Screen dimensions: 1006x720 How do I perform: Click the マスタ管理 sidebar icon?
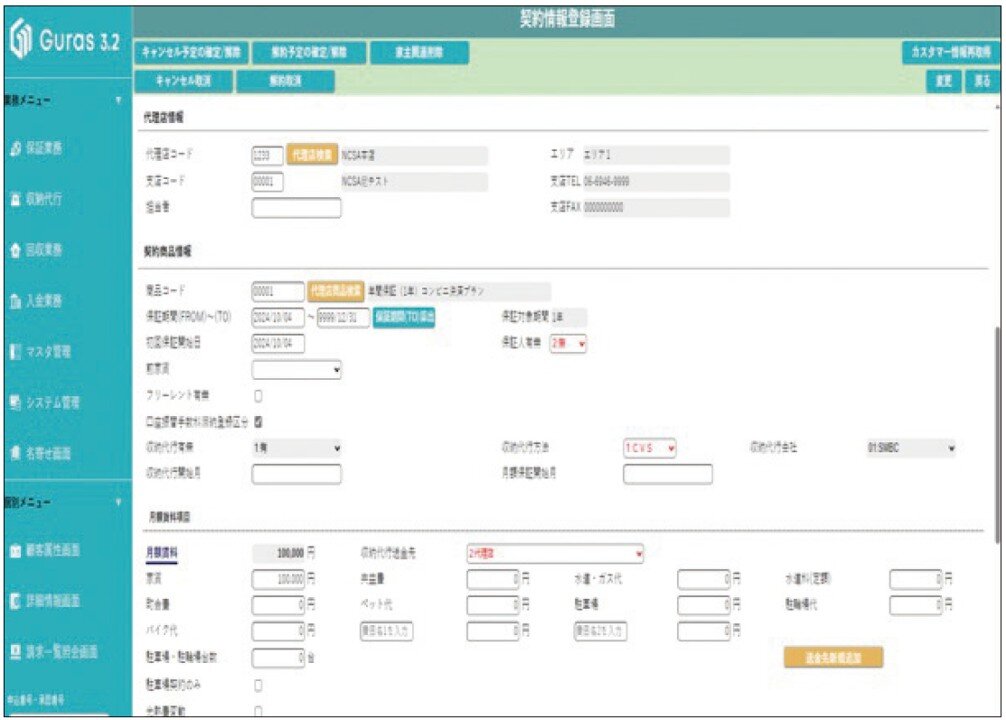15,351
